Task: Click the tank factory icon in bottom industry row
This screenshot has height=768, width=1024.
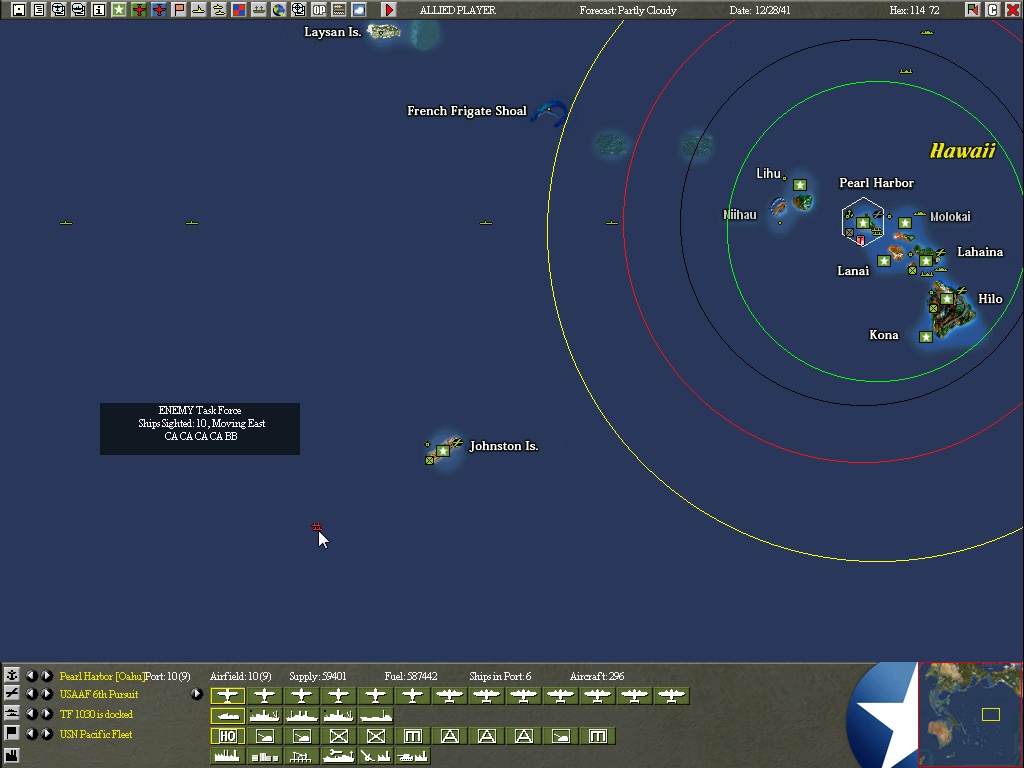Action: click(x=413, y=756)
